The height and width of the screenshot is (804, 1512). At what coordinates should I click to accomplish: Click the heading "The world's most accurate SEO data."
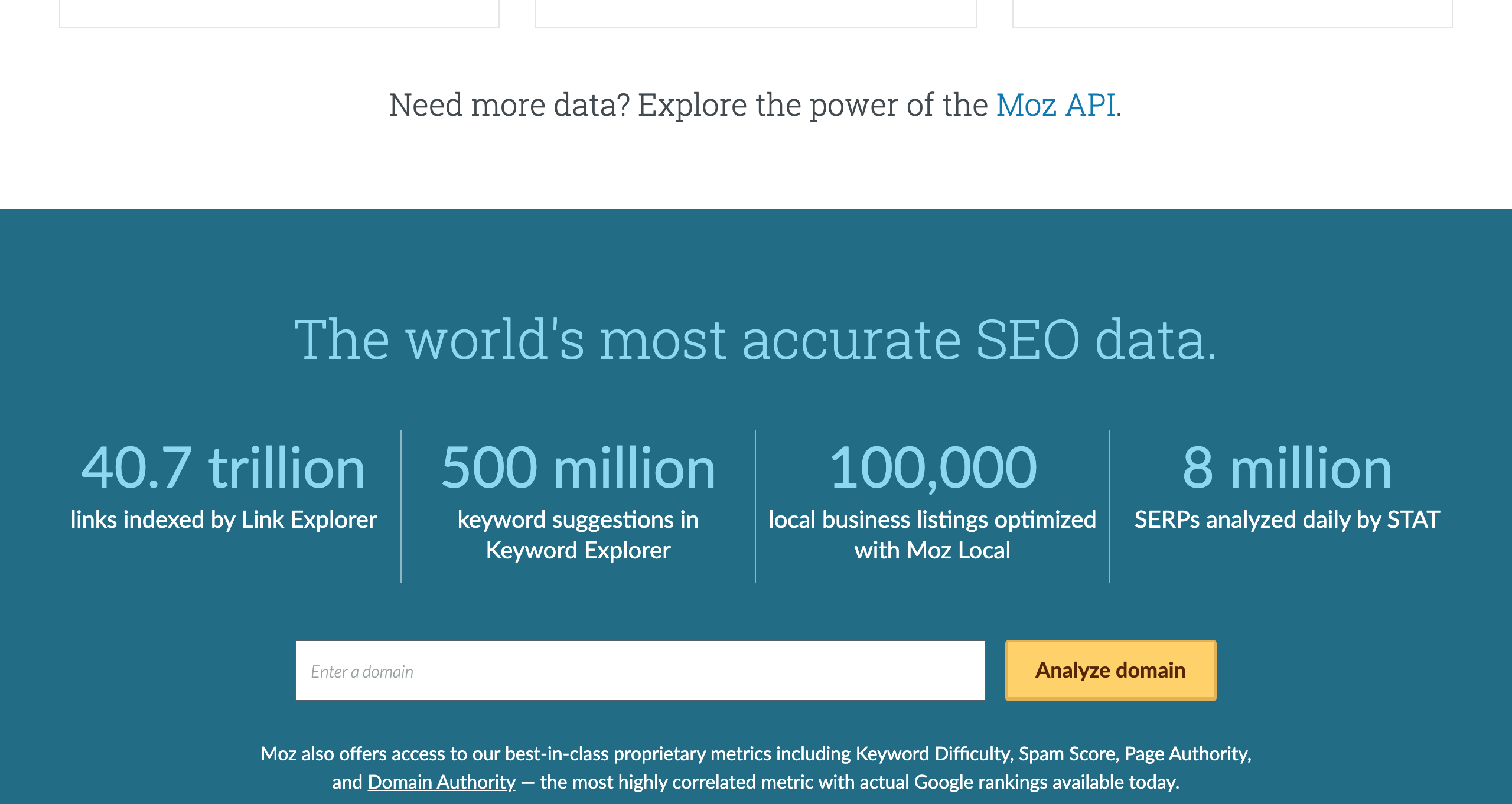click(755, 339)
